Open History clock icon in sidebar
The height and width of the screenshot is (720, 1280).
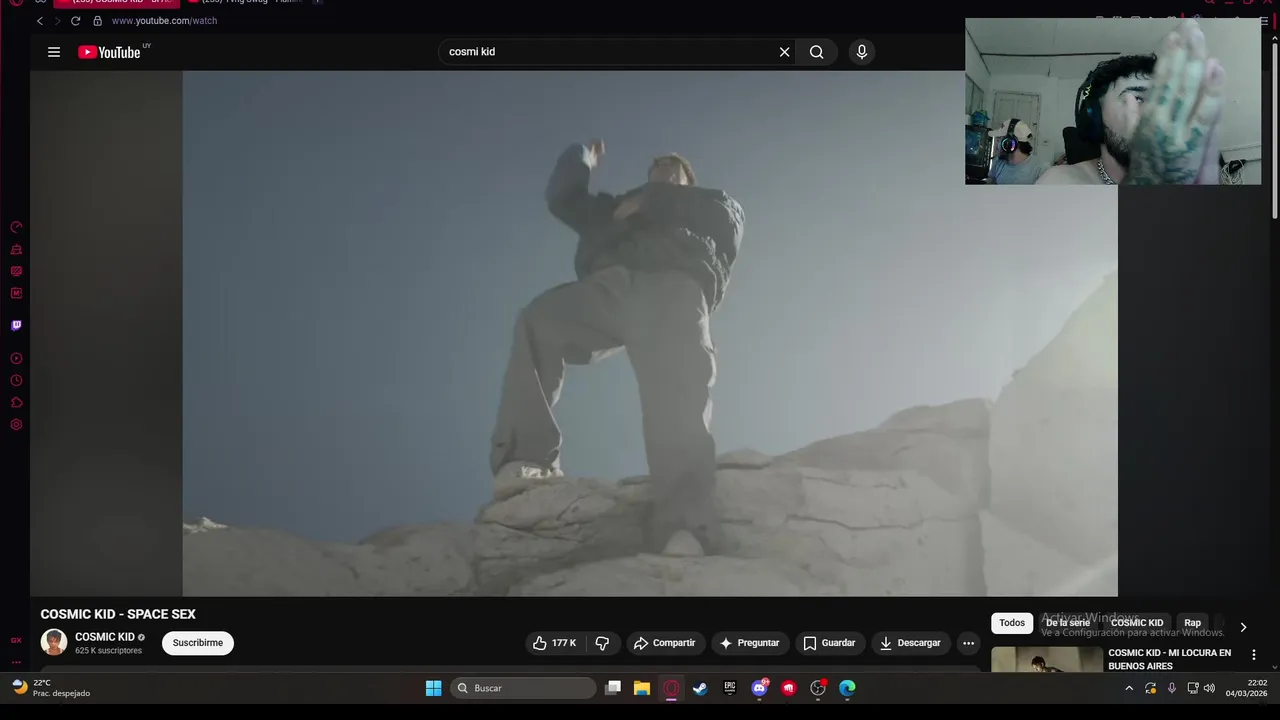(x=16, y=380)
